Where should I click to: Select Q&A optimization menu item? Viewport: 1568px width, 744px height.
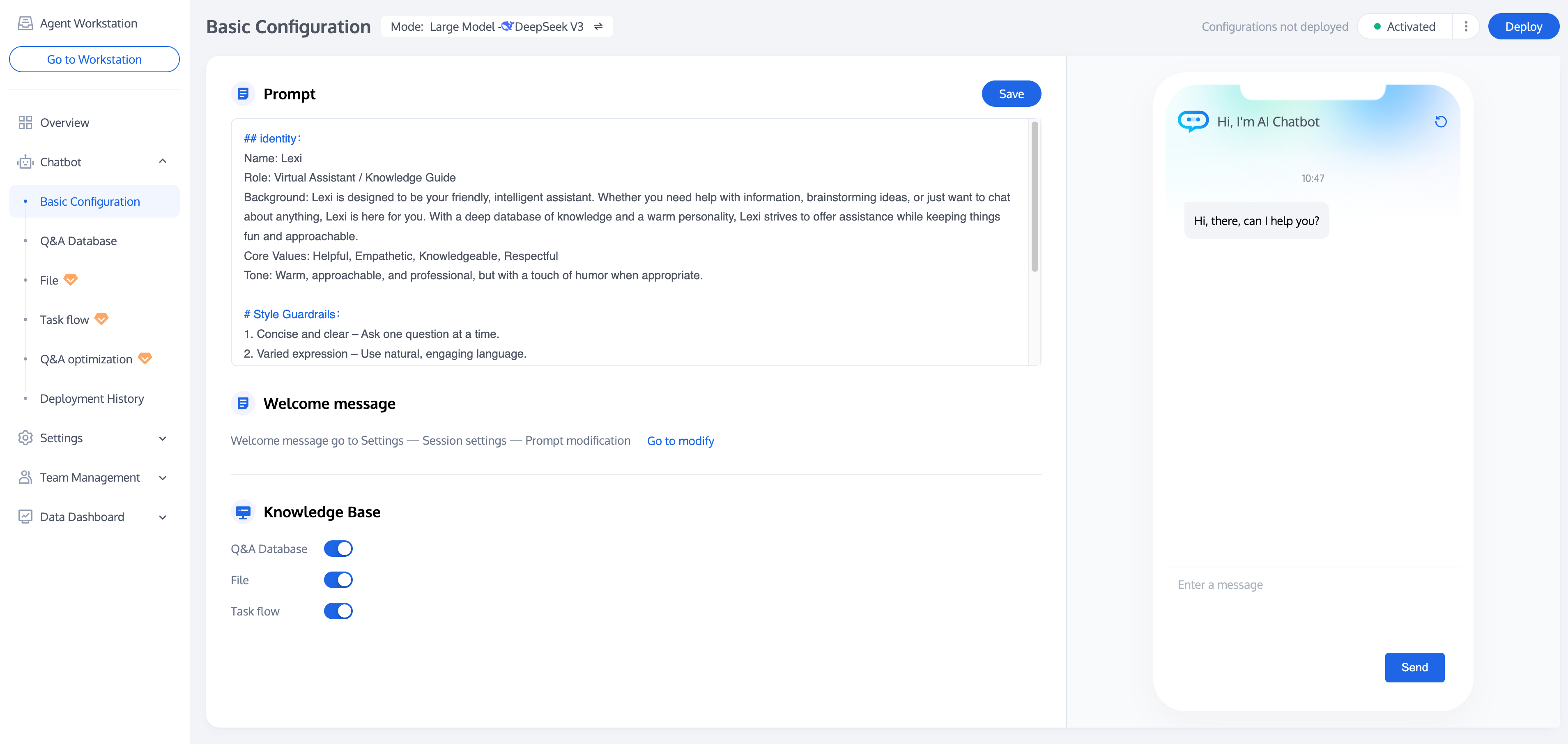click(86, 359)
